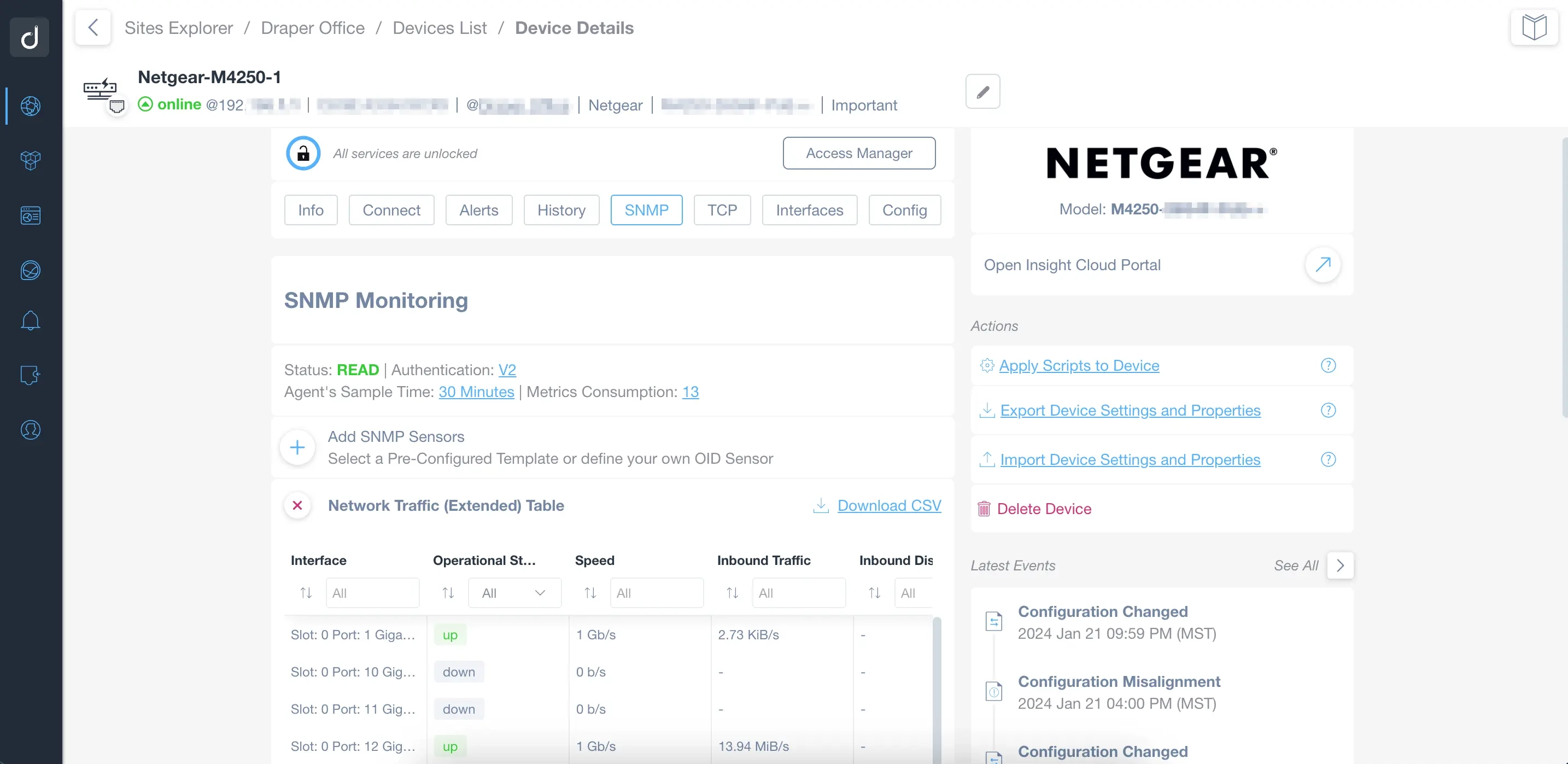Switch to the Info tab
The image size is (1568, 764).
click(311, 210)
